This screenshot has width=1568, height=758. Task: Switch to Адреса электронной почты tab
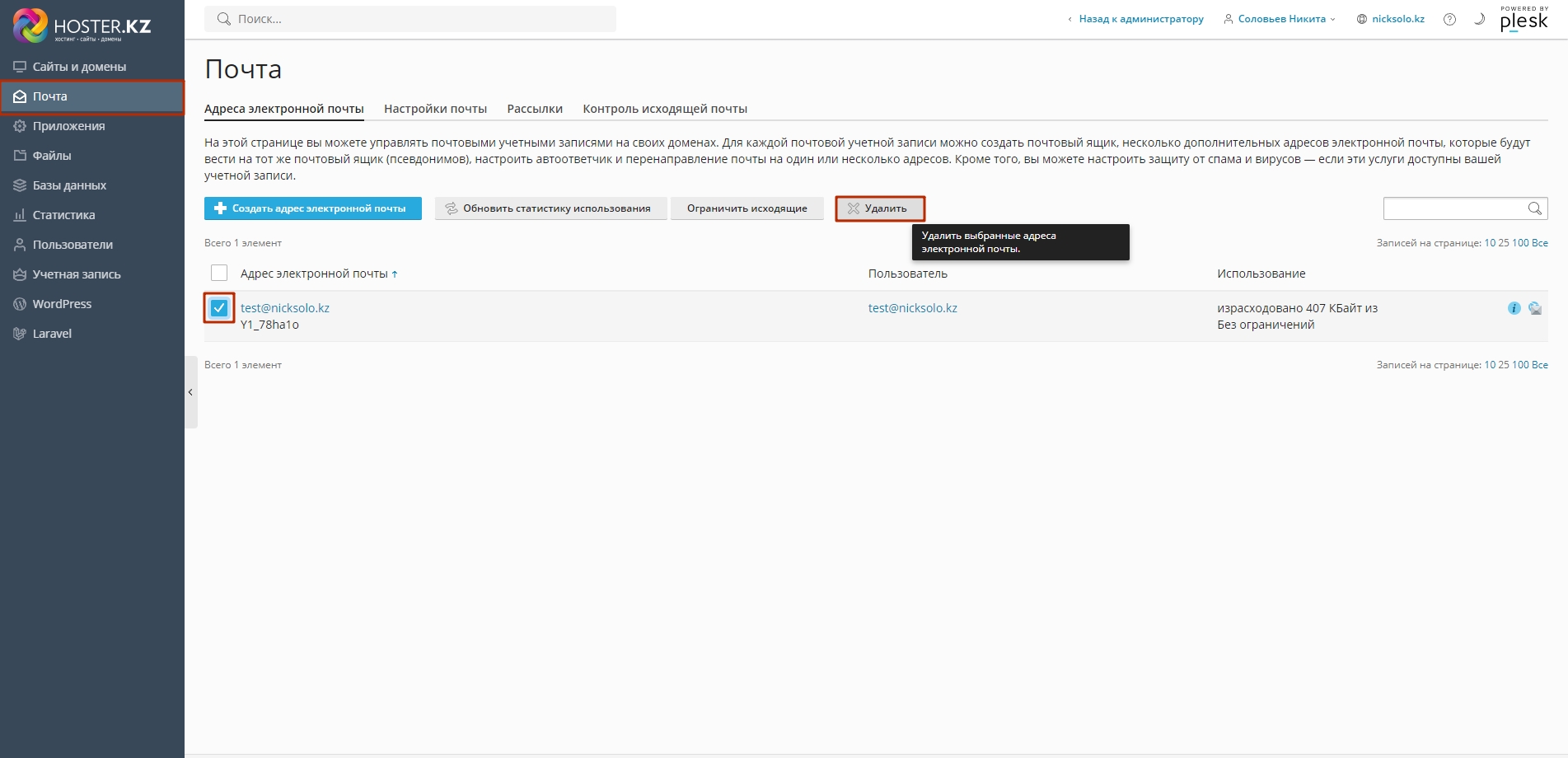click(284, 109)
